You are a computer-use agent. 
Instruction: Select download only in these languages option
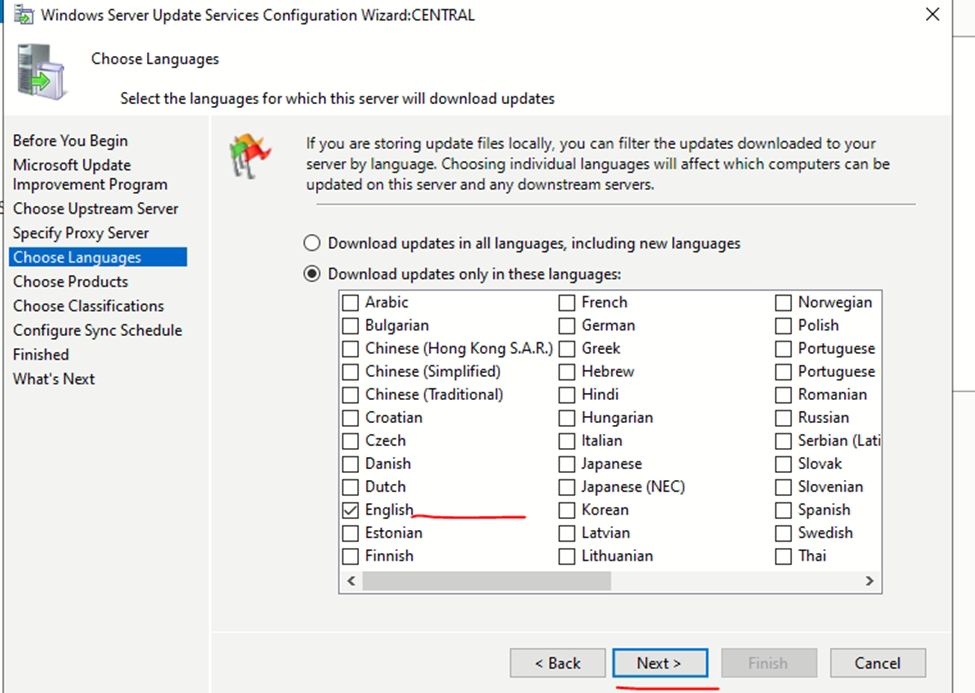click(x=313, y=274)
